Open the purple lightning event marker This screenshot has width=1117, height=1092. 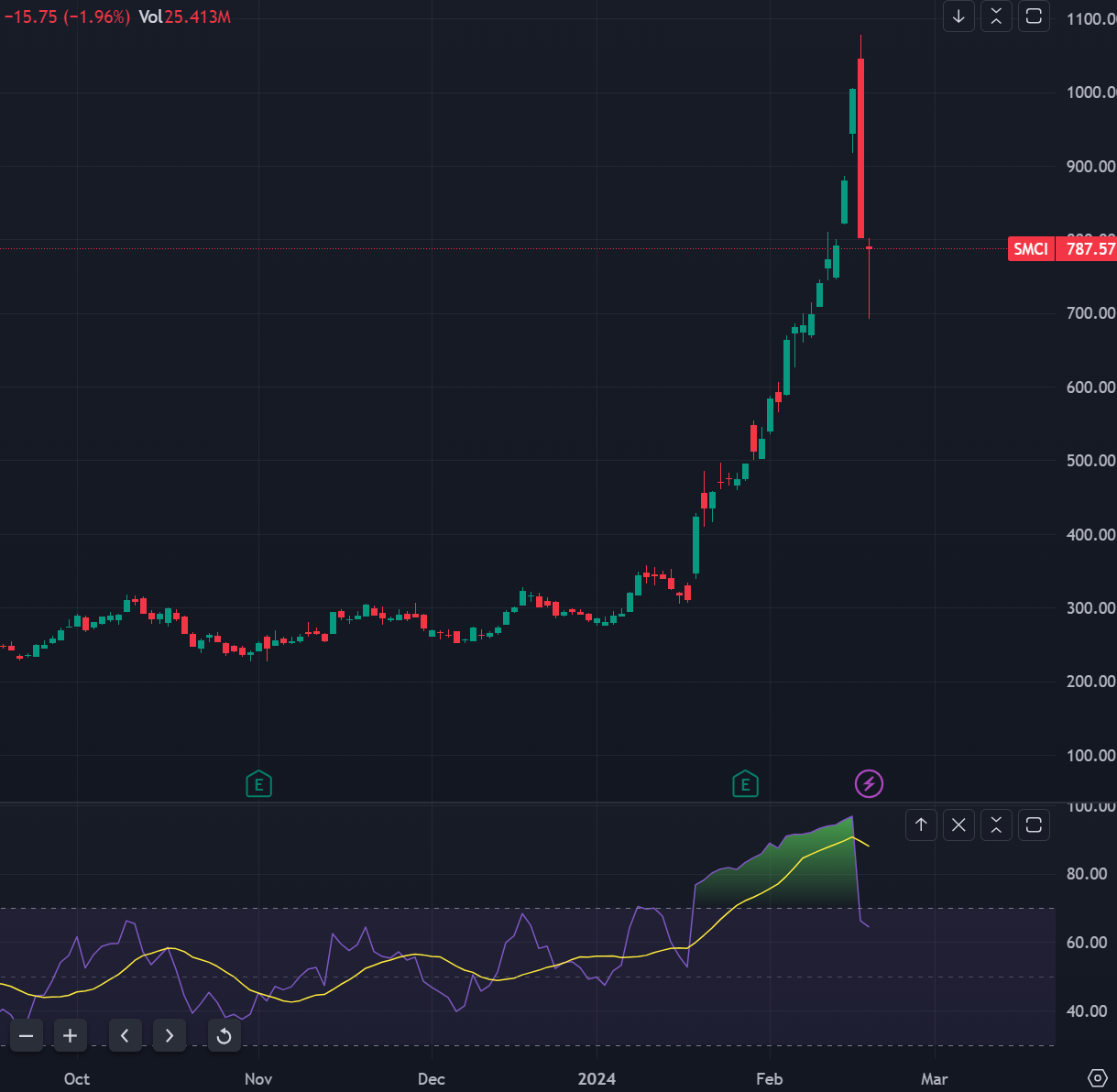pyautogui.click(x=869, y=784)
